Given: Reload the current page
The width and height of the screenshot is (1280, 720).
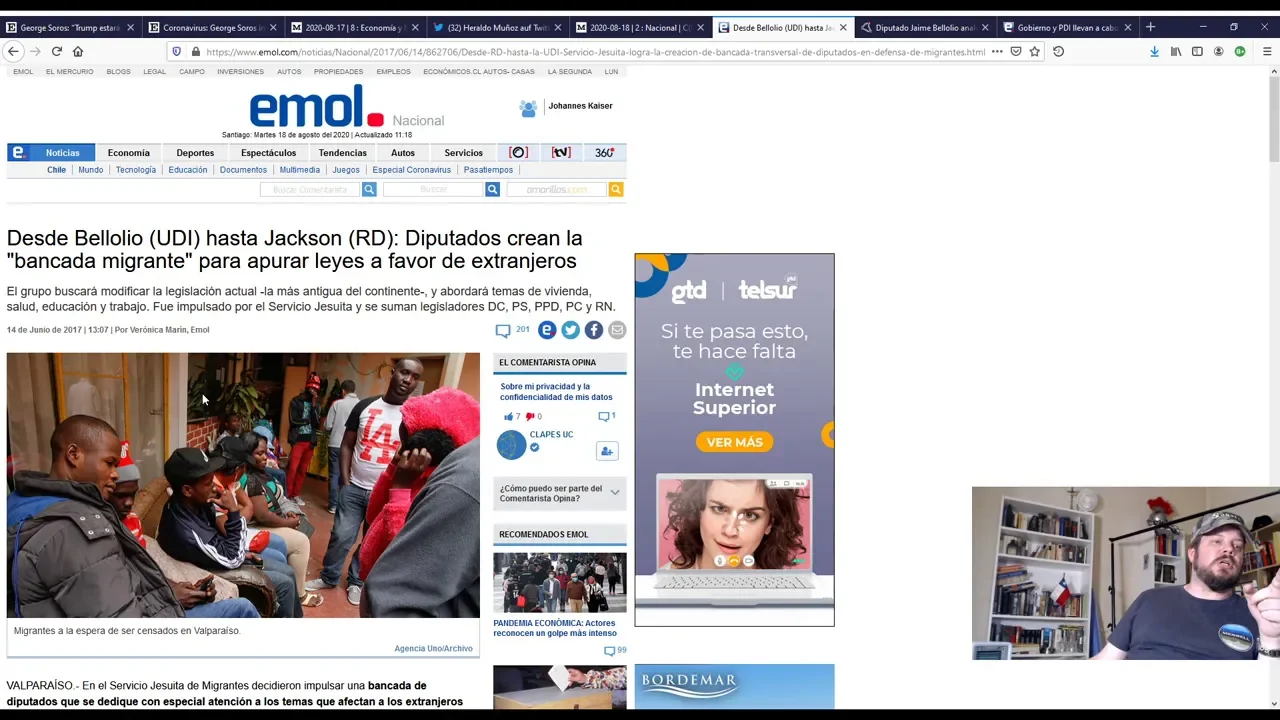Looking at the screenshot, I should tap(56, 52).
